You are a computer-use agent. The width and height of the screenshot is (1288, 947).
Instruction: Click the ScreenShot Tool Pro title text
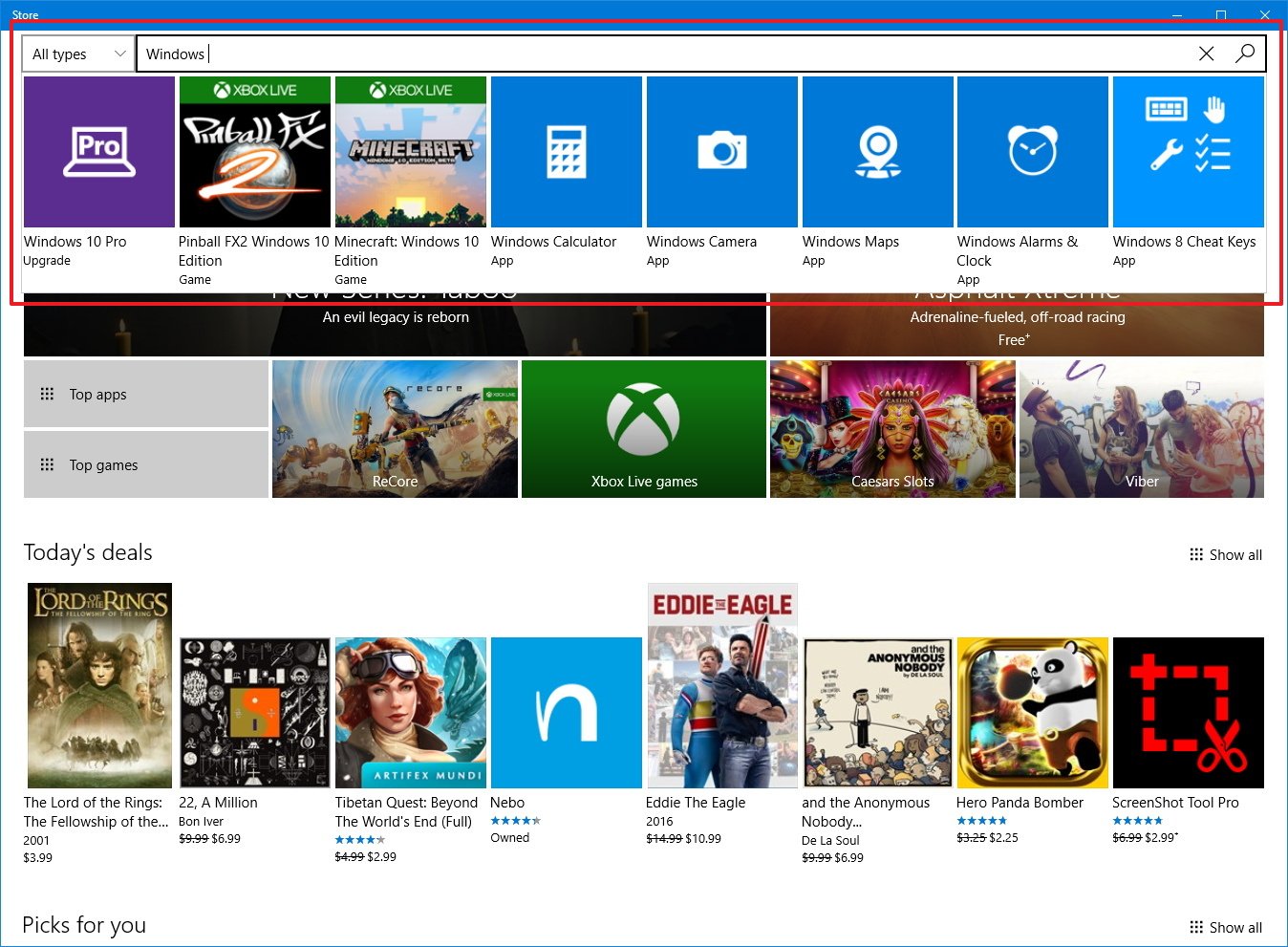(1175, 803)
